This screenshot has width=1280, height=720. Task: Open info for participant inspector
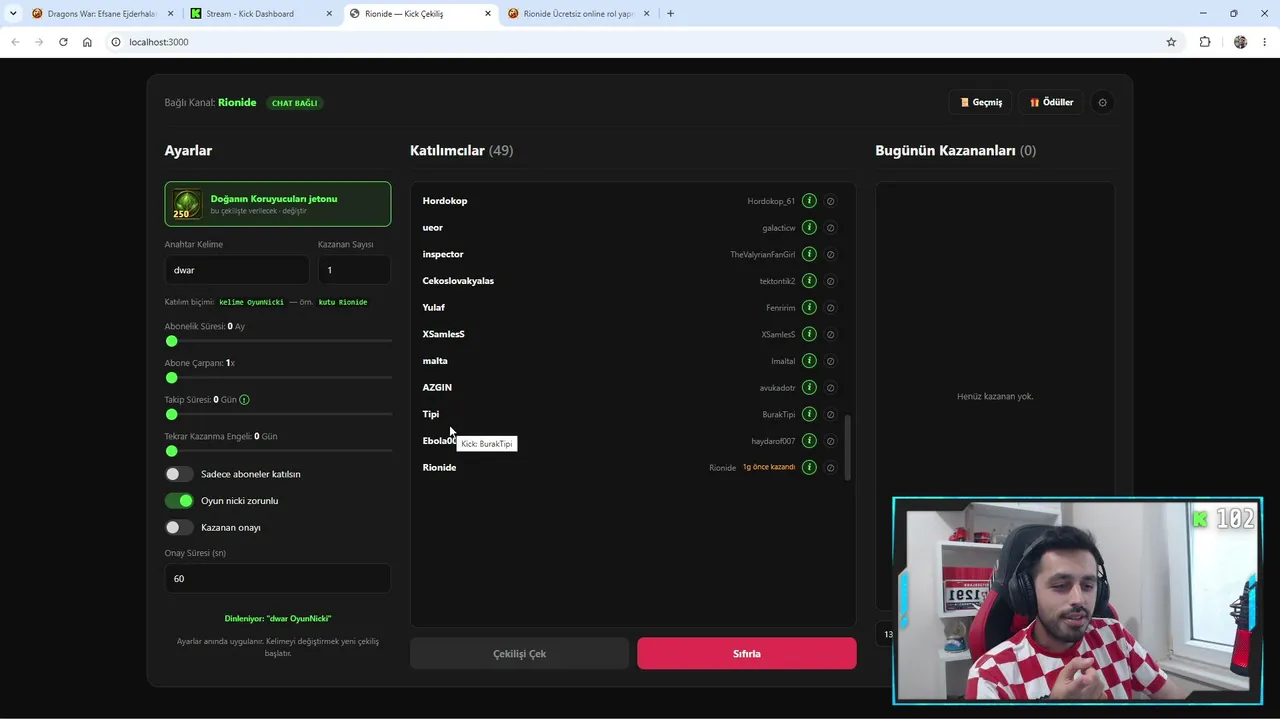(x=809, y=254)
